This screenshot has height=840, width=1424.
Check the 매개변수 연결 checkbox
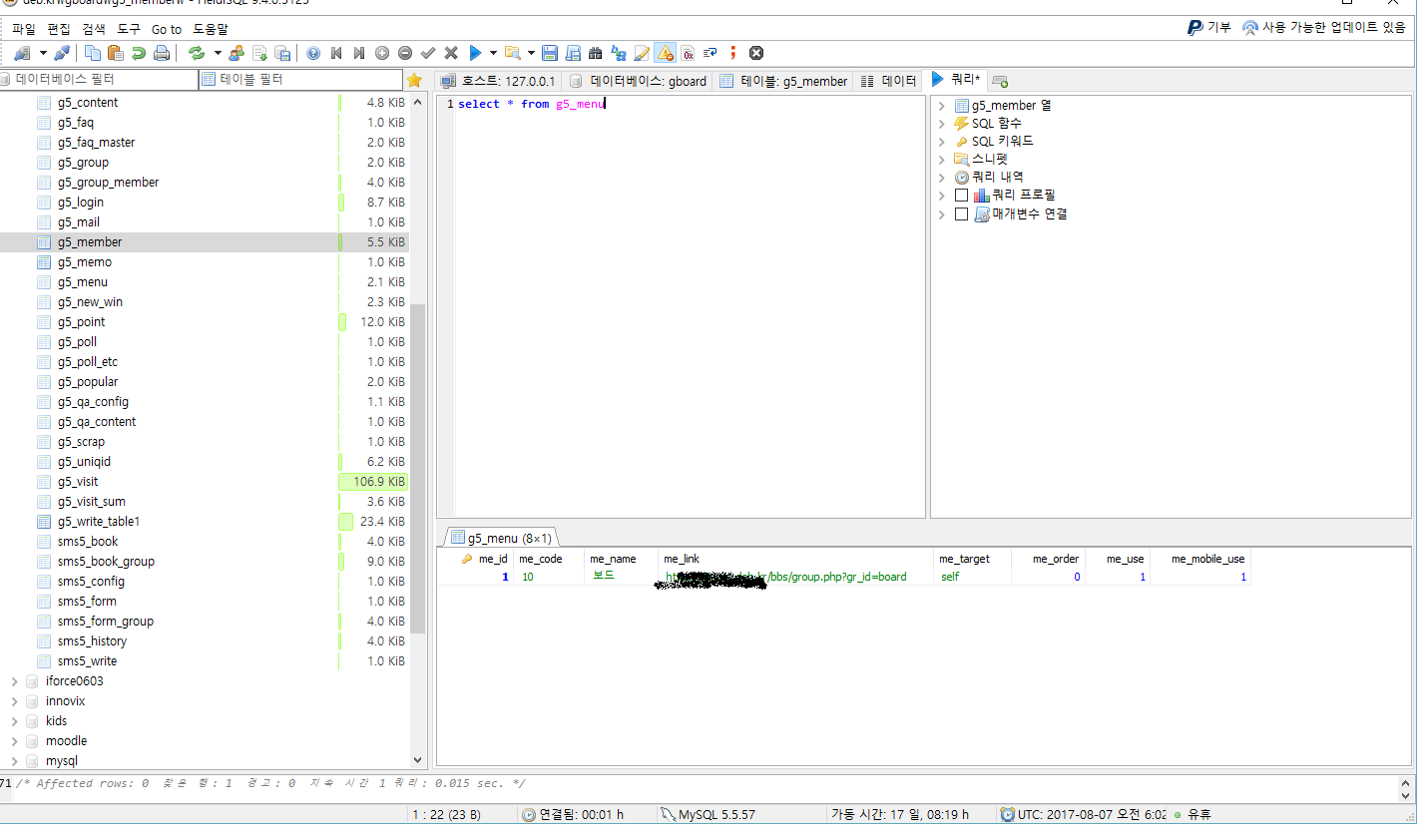point(961,213)
